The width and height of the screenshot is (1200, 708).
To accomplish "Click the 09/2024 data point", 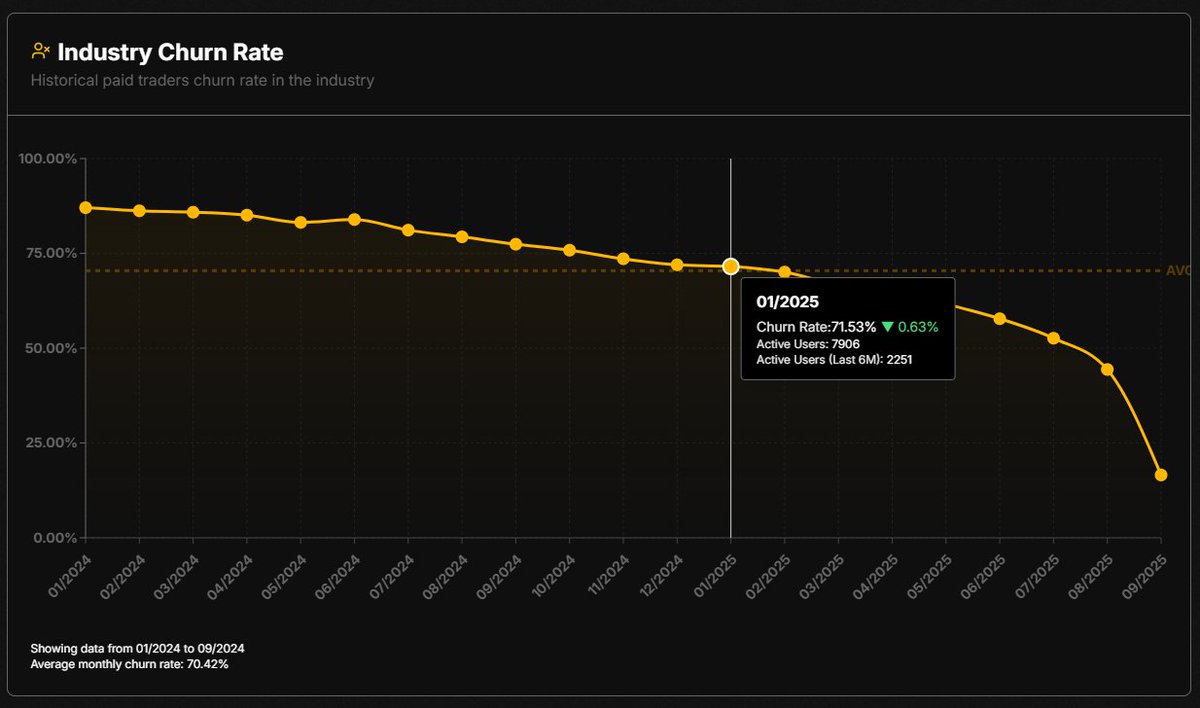I will coord(516,244).
